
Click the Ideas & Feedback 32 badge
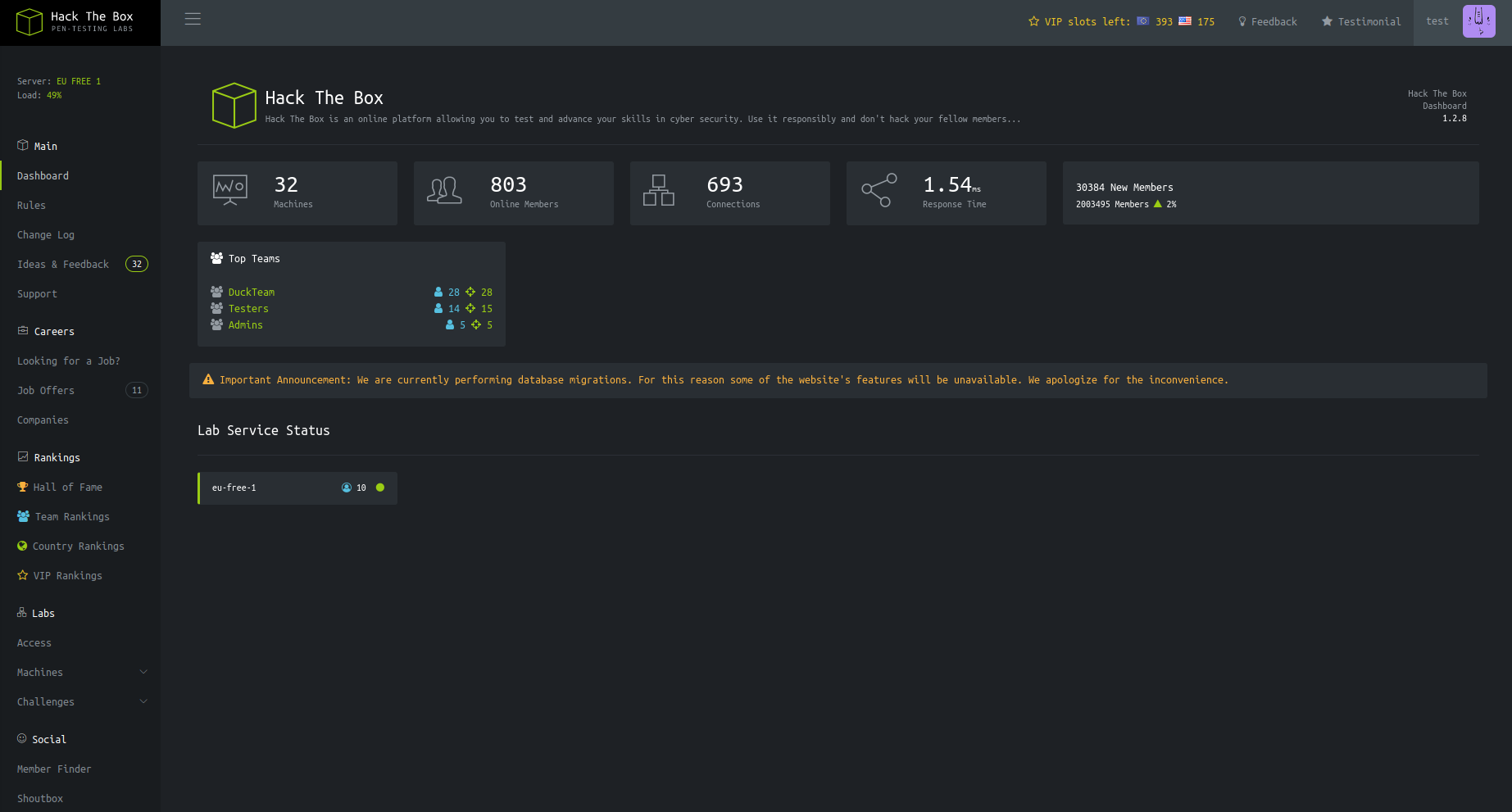137,264
